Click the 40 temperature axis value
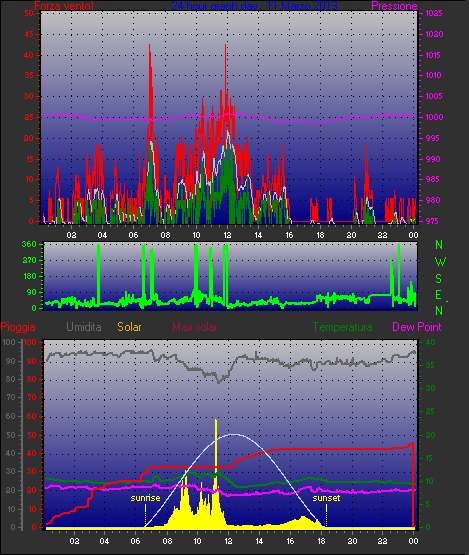 click(430, 342)
